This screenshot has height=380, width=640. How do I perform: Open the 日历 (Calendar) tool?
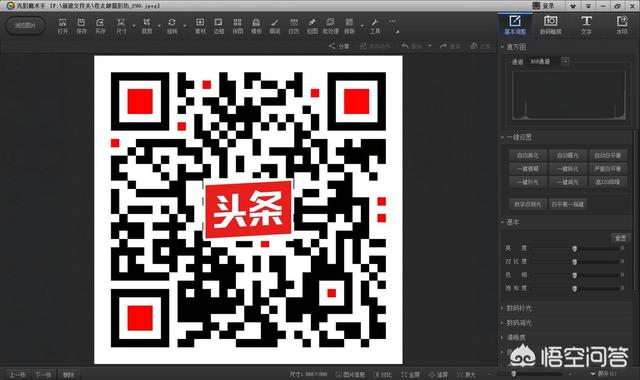(x=293, y=26)
